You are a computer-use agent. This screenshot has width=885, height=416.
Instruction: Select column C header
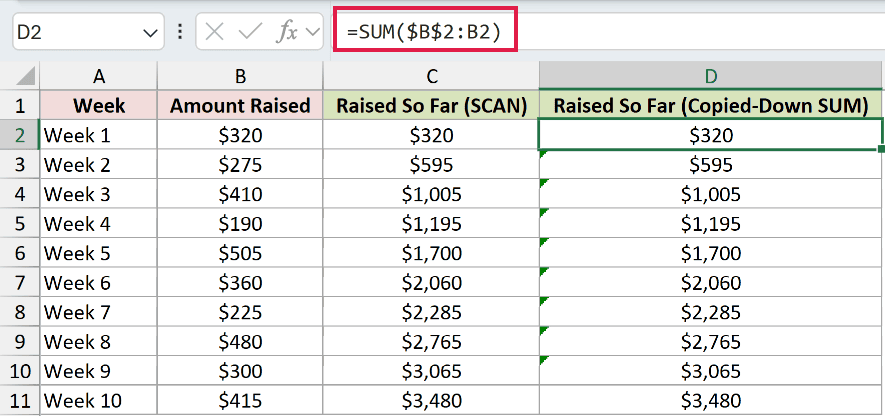431,76
